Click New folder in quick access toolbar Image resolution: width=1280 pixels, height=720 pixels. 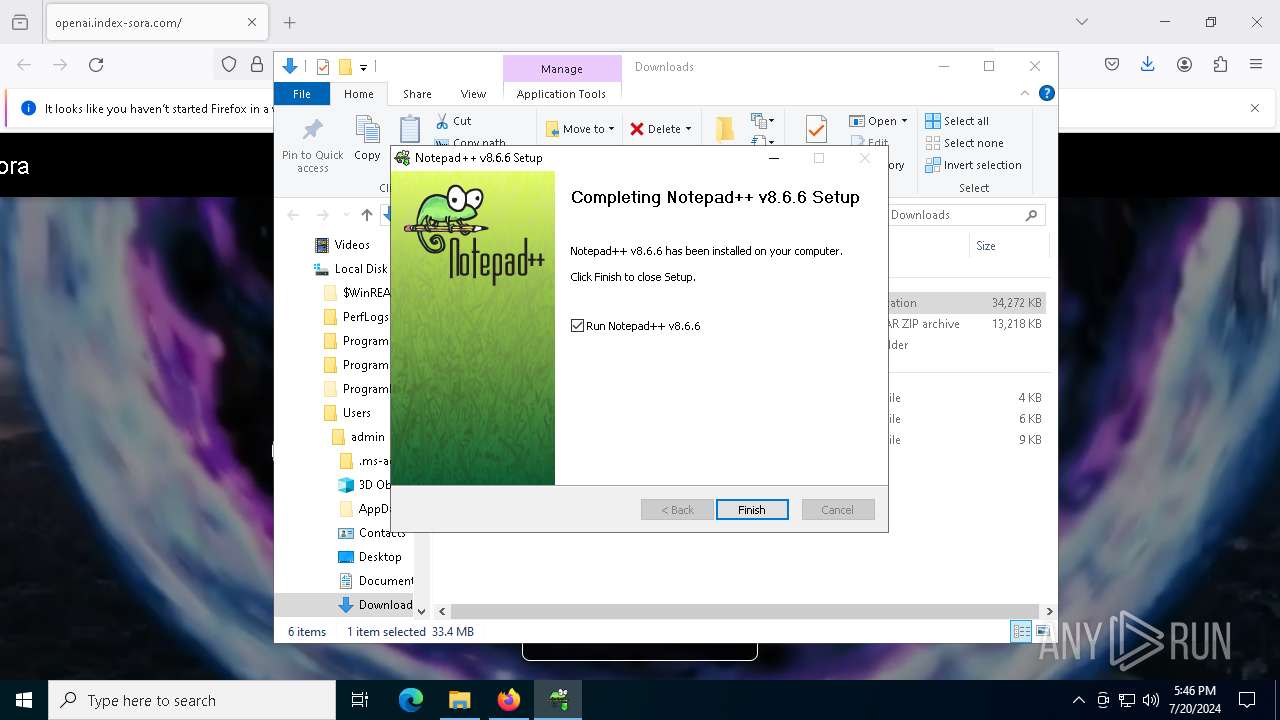(x=345, y=67)
